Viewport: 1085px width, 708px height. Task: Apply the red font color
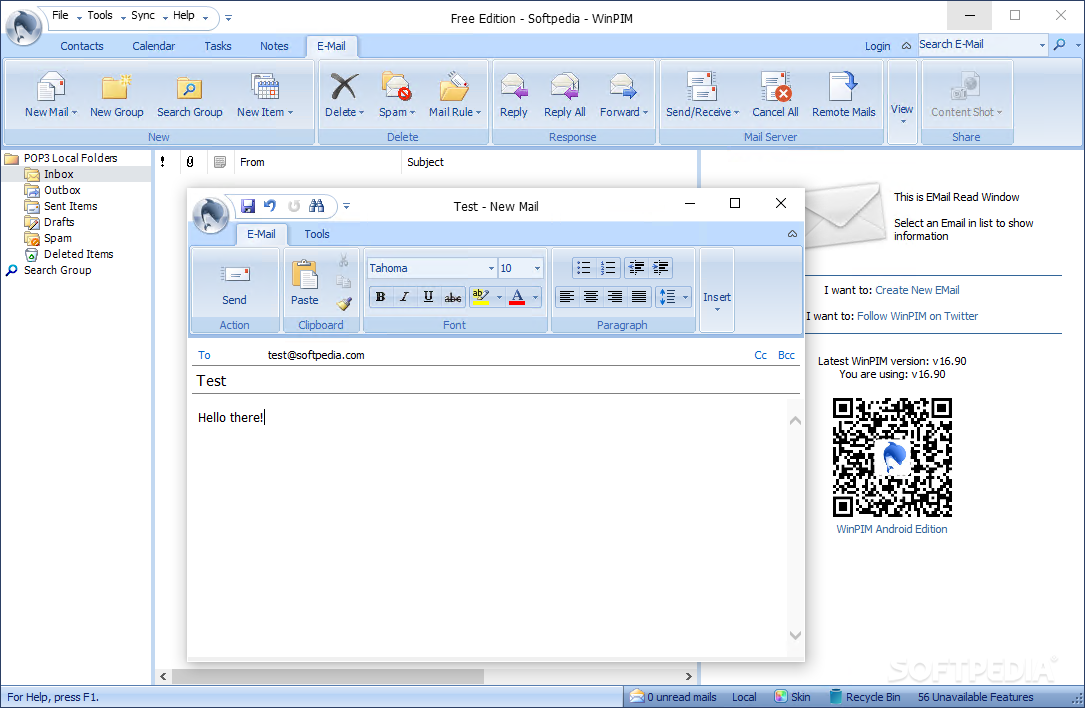517,297
